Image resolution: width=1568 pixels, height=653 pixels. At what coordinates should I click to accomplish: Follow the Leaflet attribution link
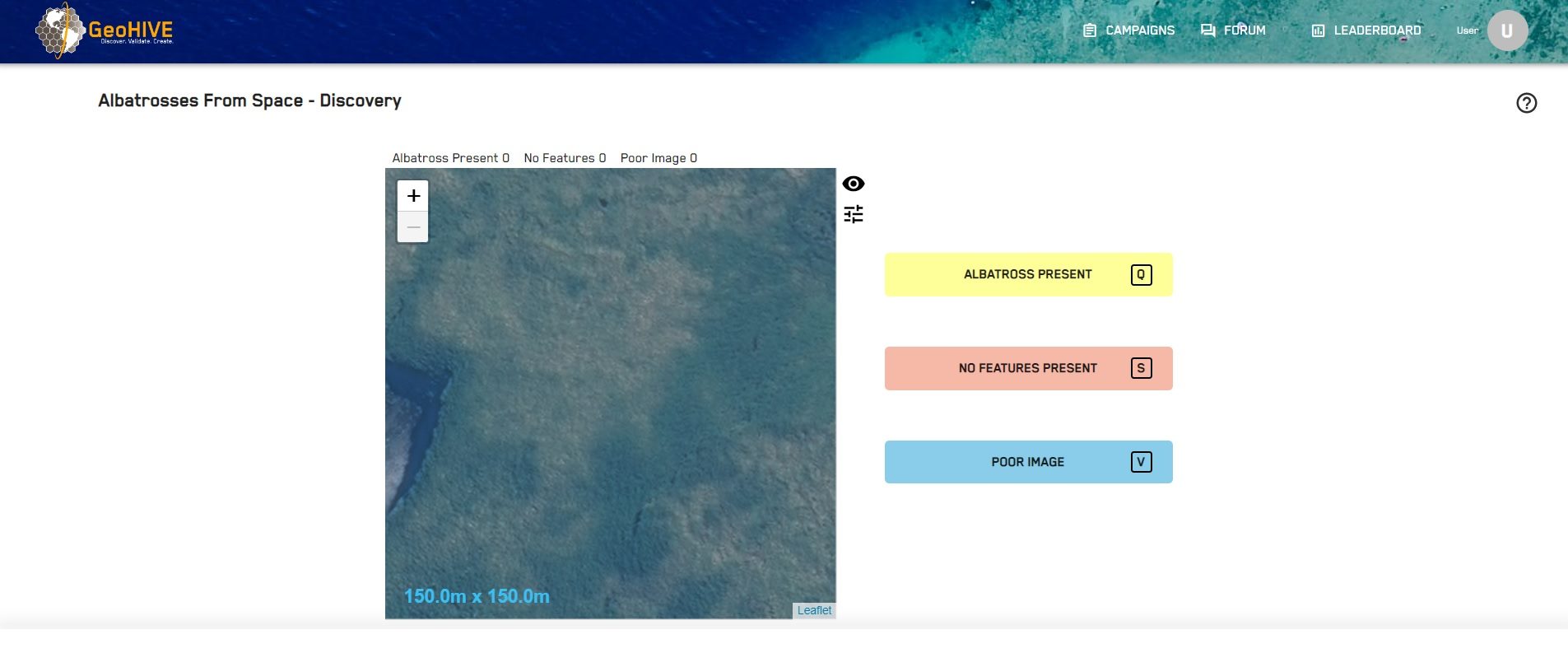coord(813,610)
